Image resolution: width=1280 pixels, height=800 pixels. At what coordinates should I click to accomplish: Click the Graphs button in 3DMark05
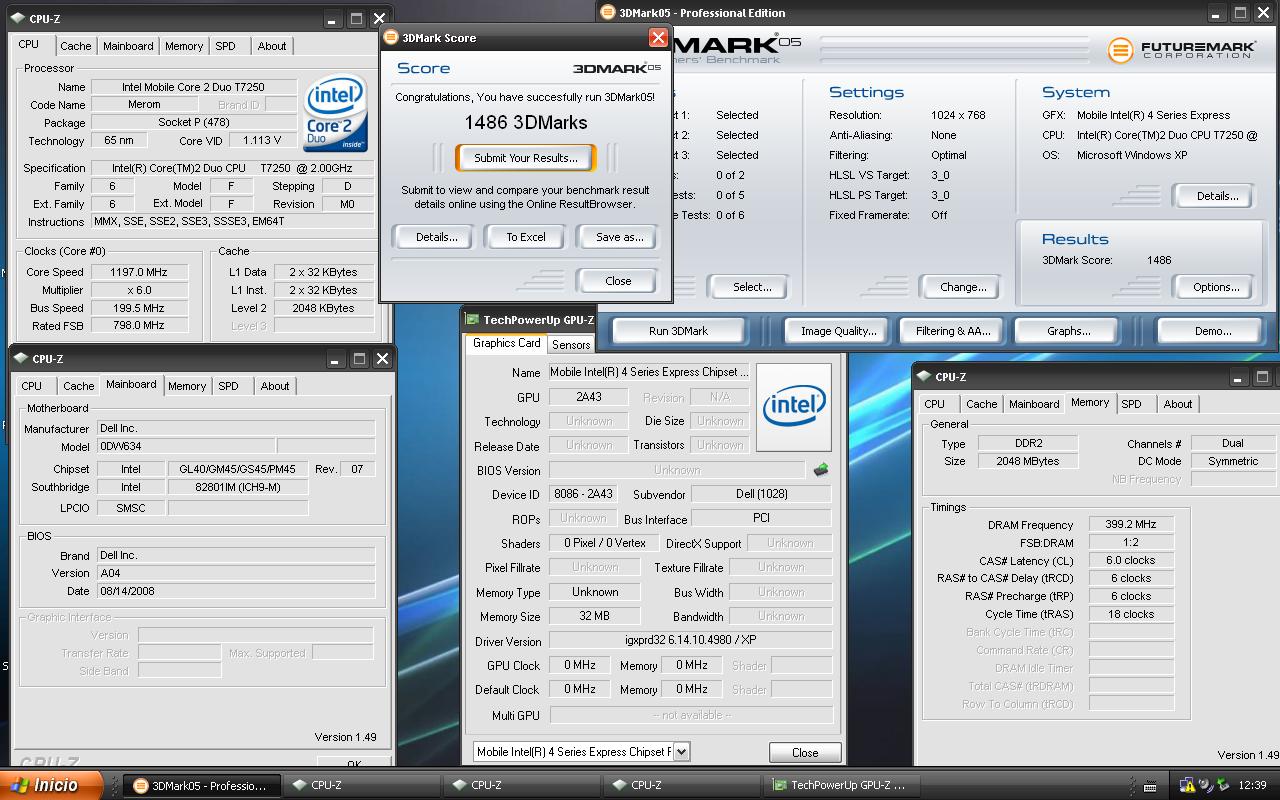(1068, 331)
